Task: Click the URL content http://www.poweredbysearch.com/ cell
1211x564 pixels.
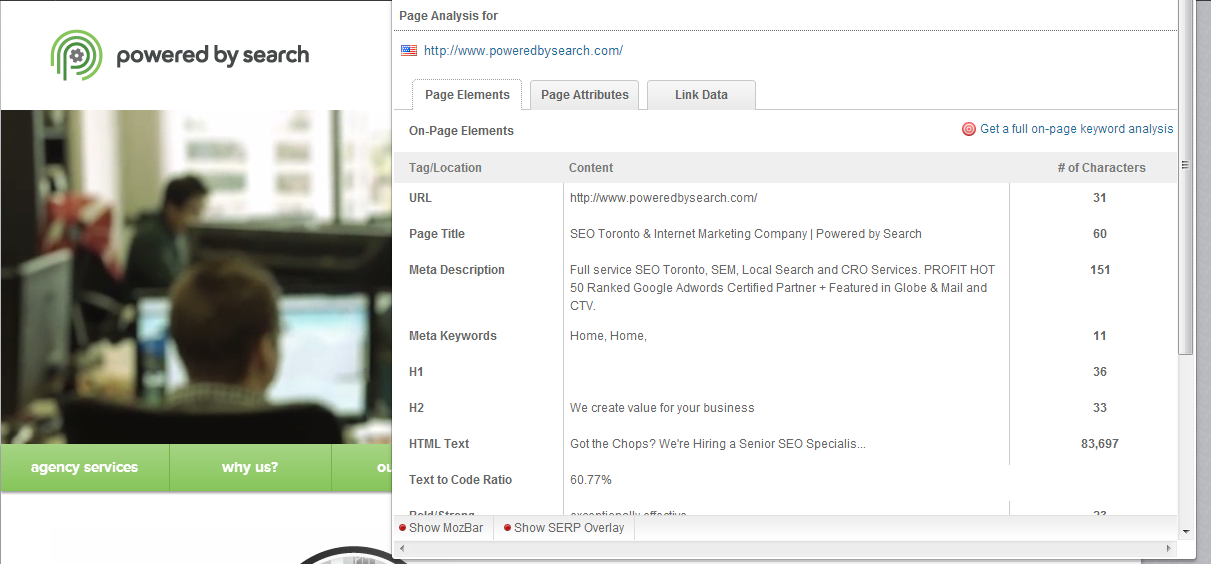Action: coord(663,198)
